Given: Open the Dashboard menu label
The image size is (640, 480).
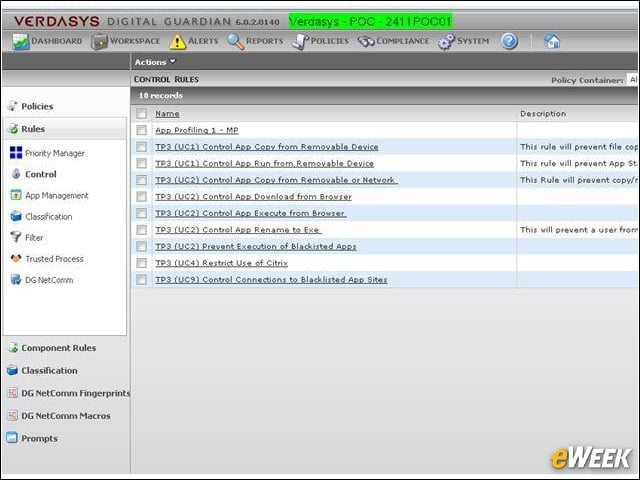Looking at the screenshot, I should tap(56, 41).
